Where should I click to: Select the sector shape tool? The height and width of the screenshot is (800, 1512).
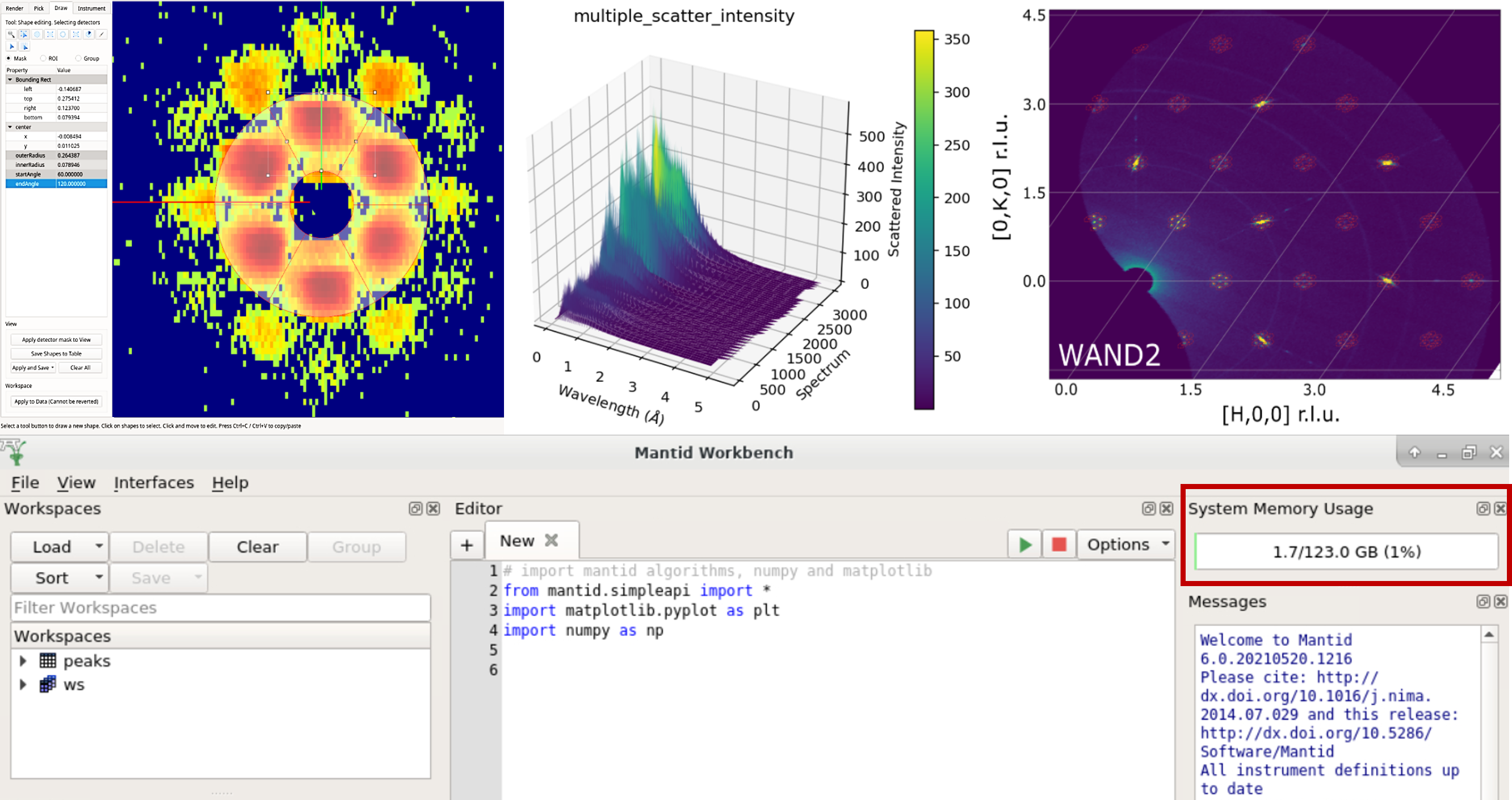click(x=89, y=35)
